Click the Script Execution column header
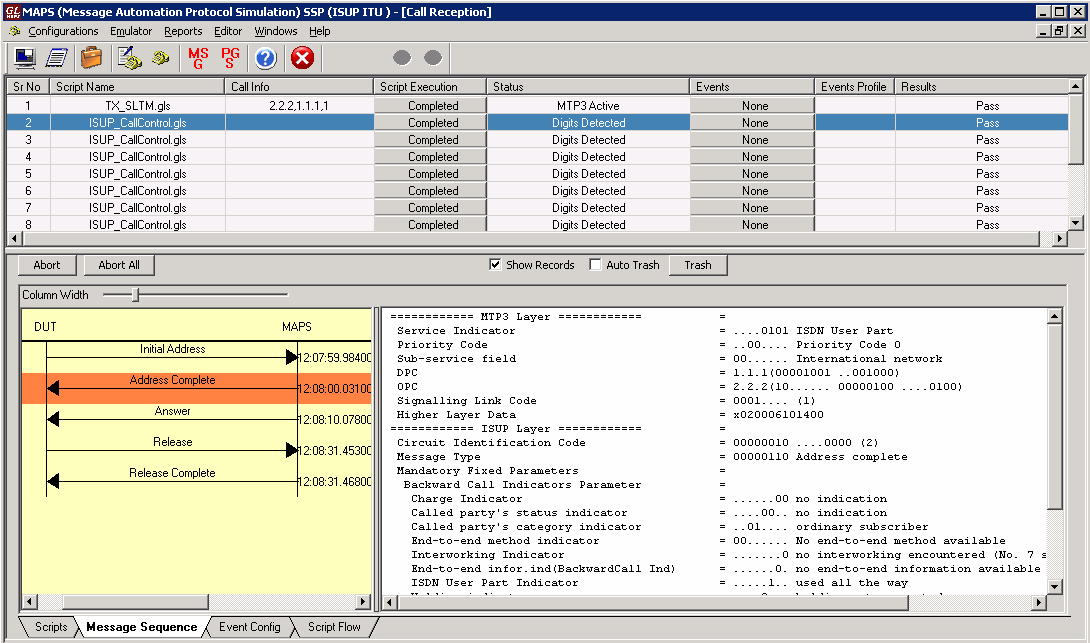This screenshot has width=1090, height=643. pyautogui.click(x=430, y=87)
